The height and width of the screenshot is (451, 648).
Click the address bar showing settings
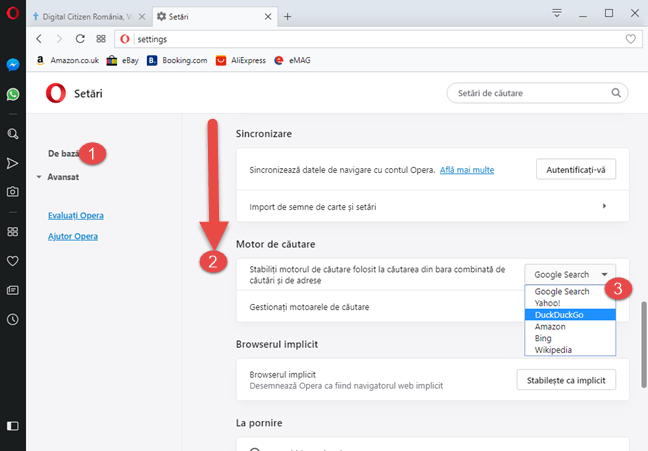click(378, 39)
